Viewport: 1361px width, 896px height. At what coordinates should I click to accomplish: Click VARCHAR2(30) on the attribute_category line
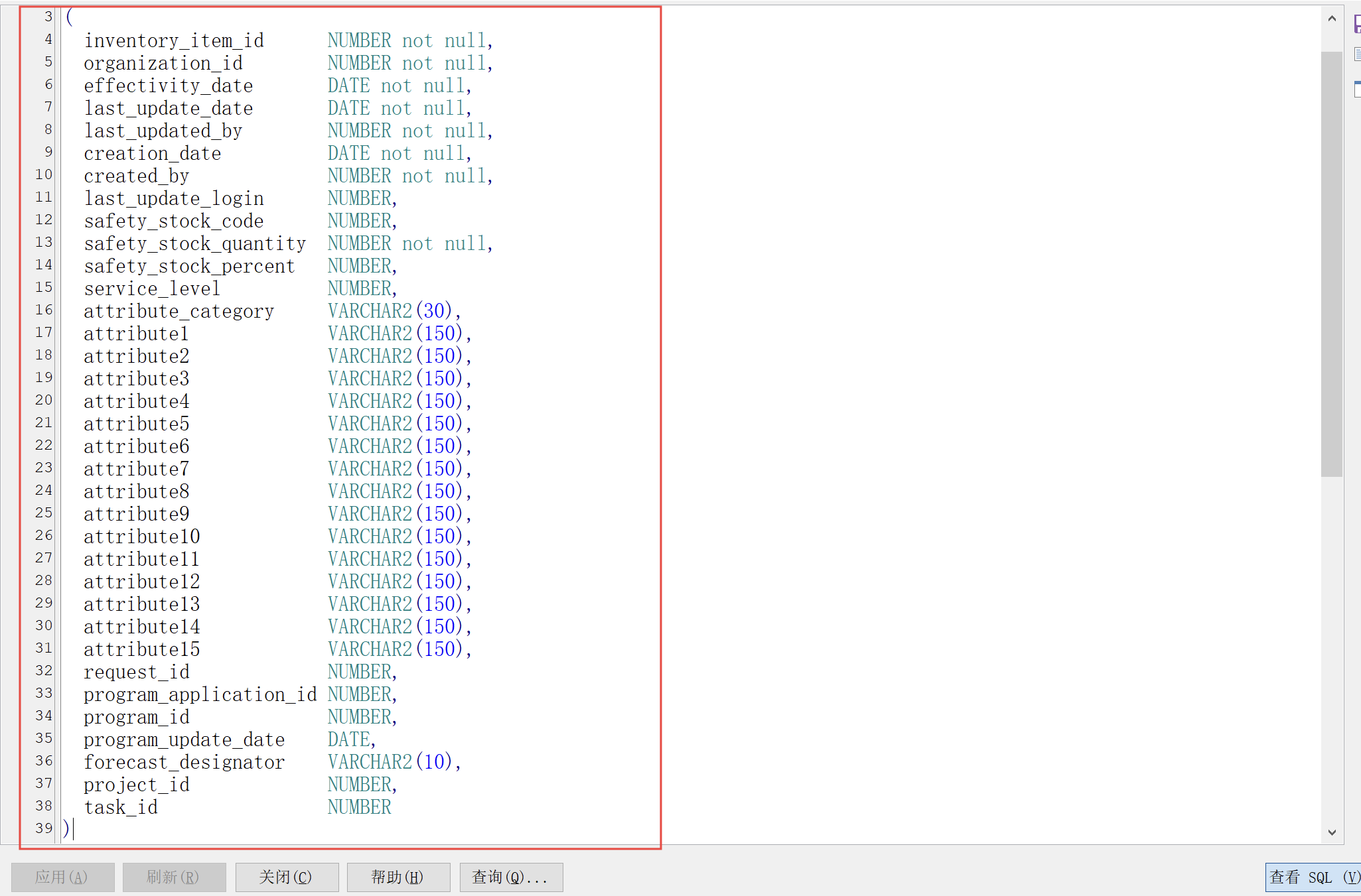pyautogui.click(x=390, y=311)
